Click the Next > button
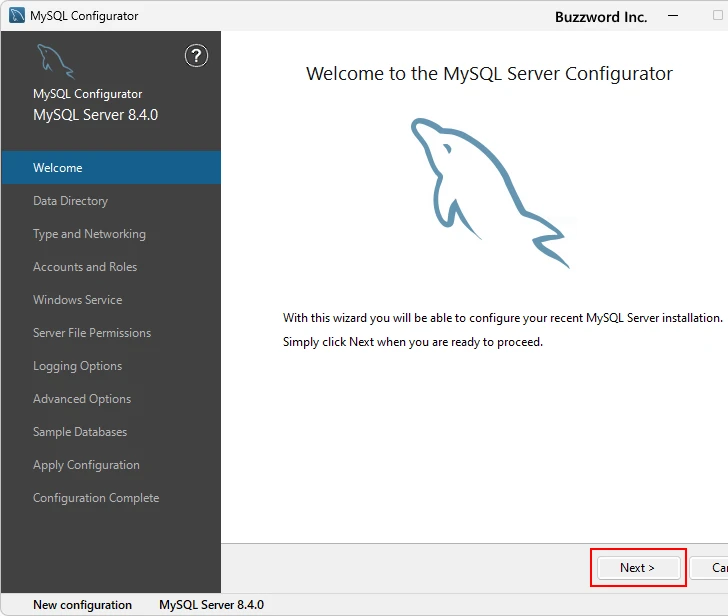728x616 pixels. pyautogui.click(x=638, y=568)
